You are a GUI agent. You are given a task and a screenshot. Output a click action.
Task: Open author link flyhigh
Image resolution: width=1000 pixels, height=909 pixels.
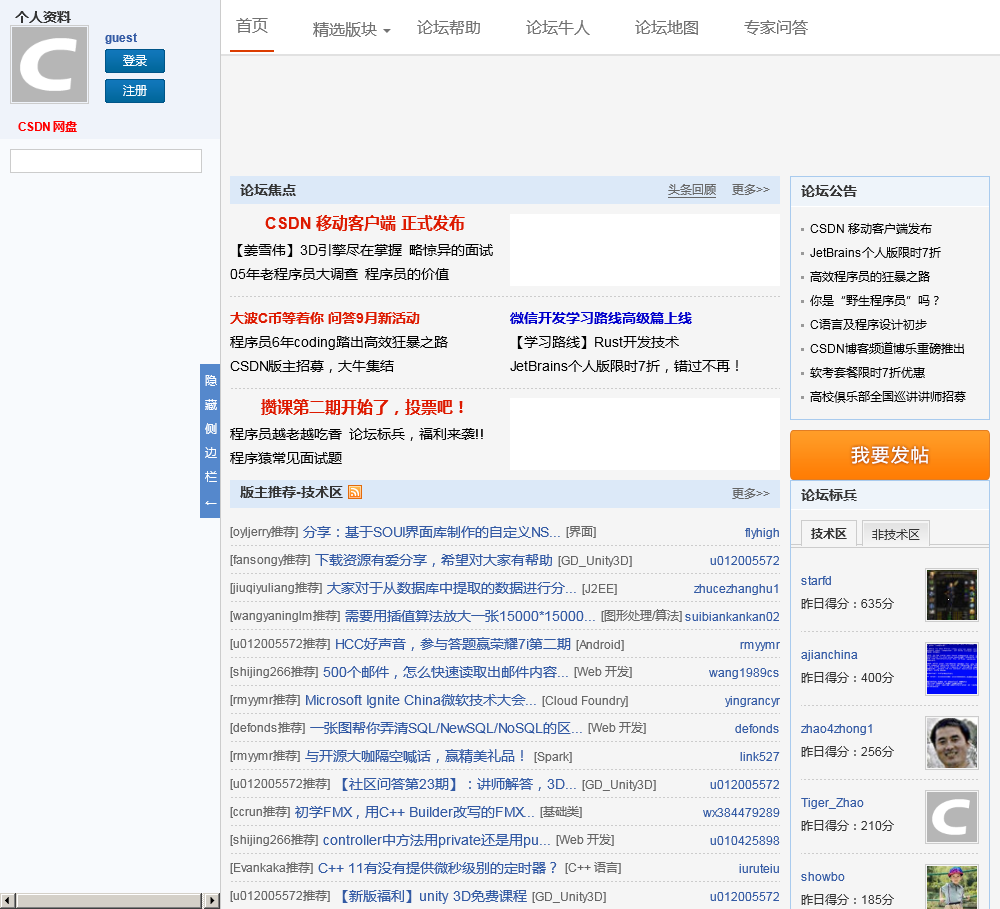tap(761, 533)
